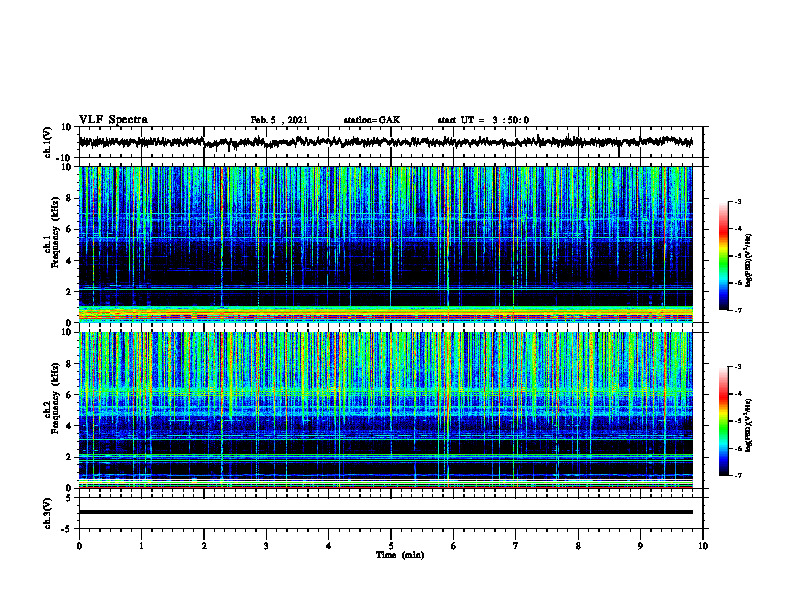Click the ch.1 frequency axis "6" tick label
The width and height of the screenshot is (792, 612).
click(69, 229)
